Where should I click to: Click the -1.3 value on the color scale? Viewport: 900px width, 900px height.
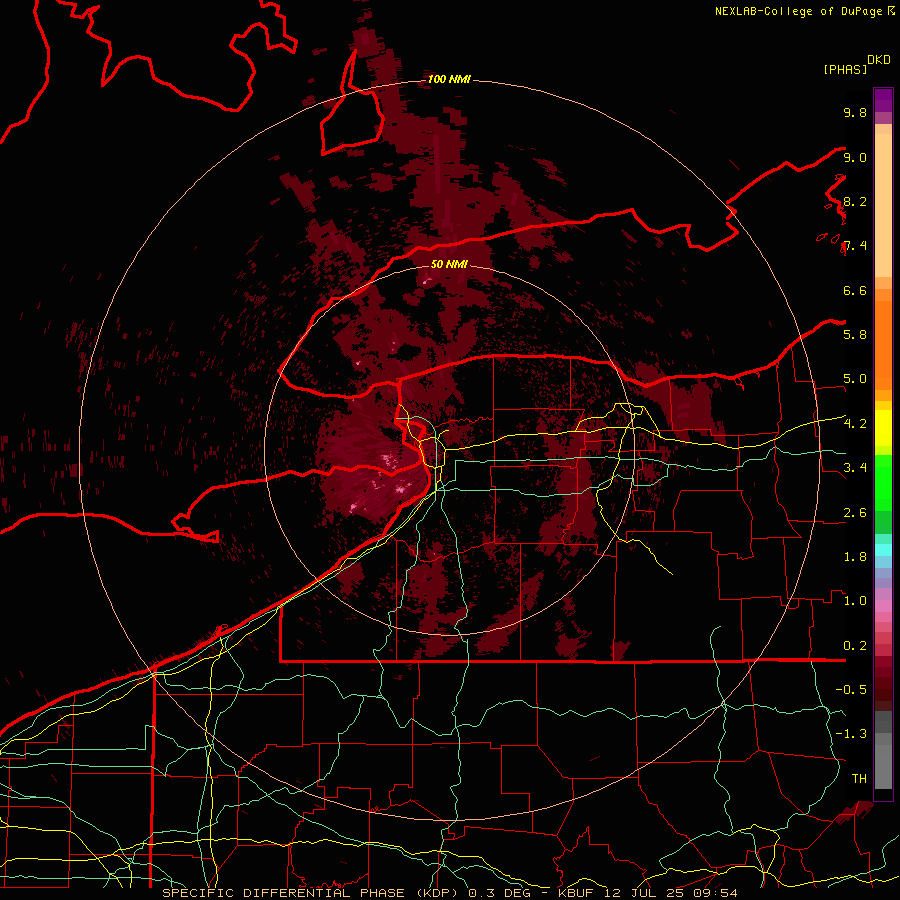click(851, 734)
